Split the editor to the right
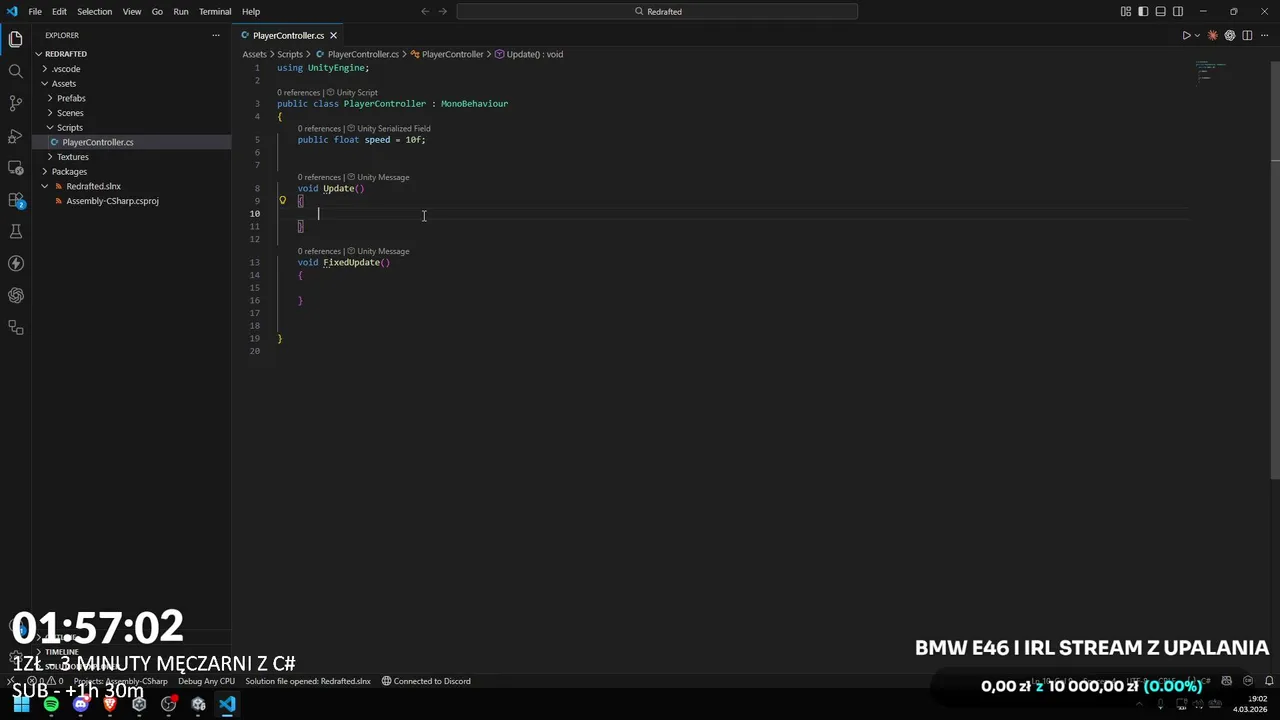Screen dimensions: 1280x720 coord(1247,35)
